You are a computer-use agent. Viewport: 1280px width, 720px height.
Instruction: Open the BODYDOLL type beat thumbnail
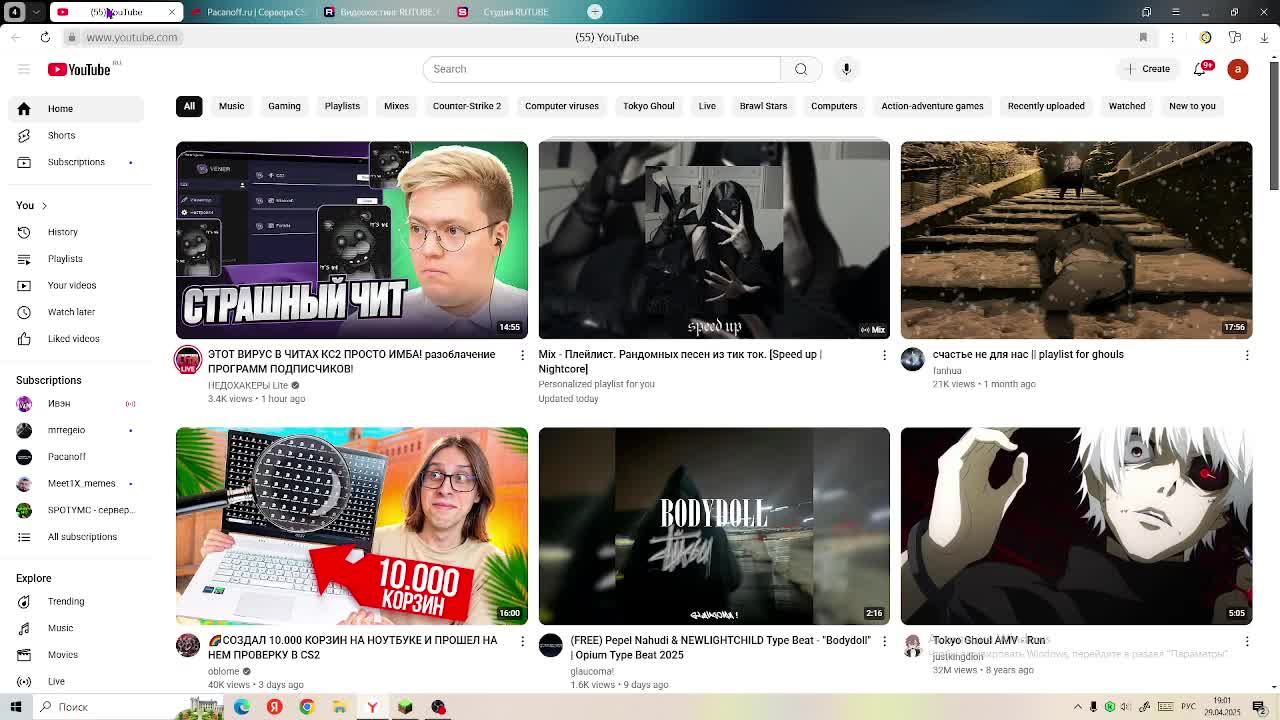click(x=714, y=526)
